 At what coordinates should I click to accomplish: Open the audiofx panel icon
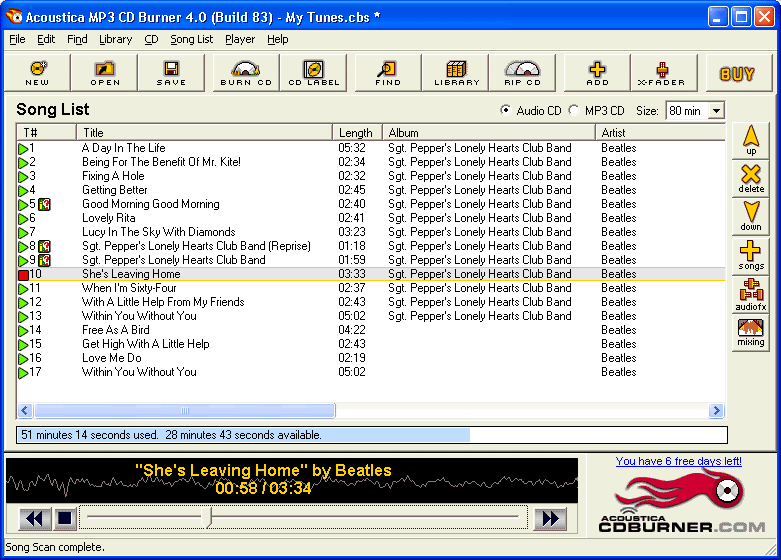(x=751, y=294)
